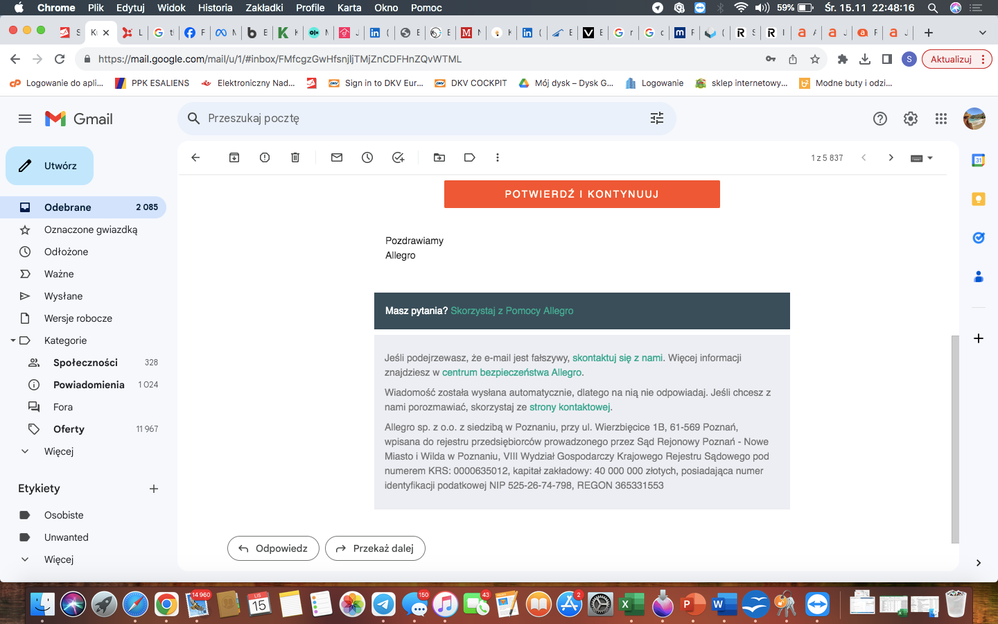
Task: Apply a label to the email
Action: 470,157
